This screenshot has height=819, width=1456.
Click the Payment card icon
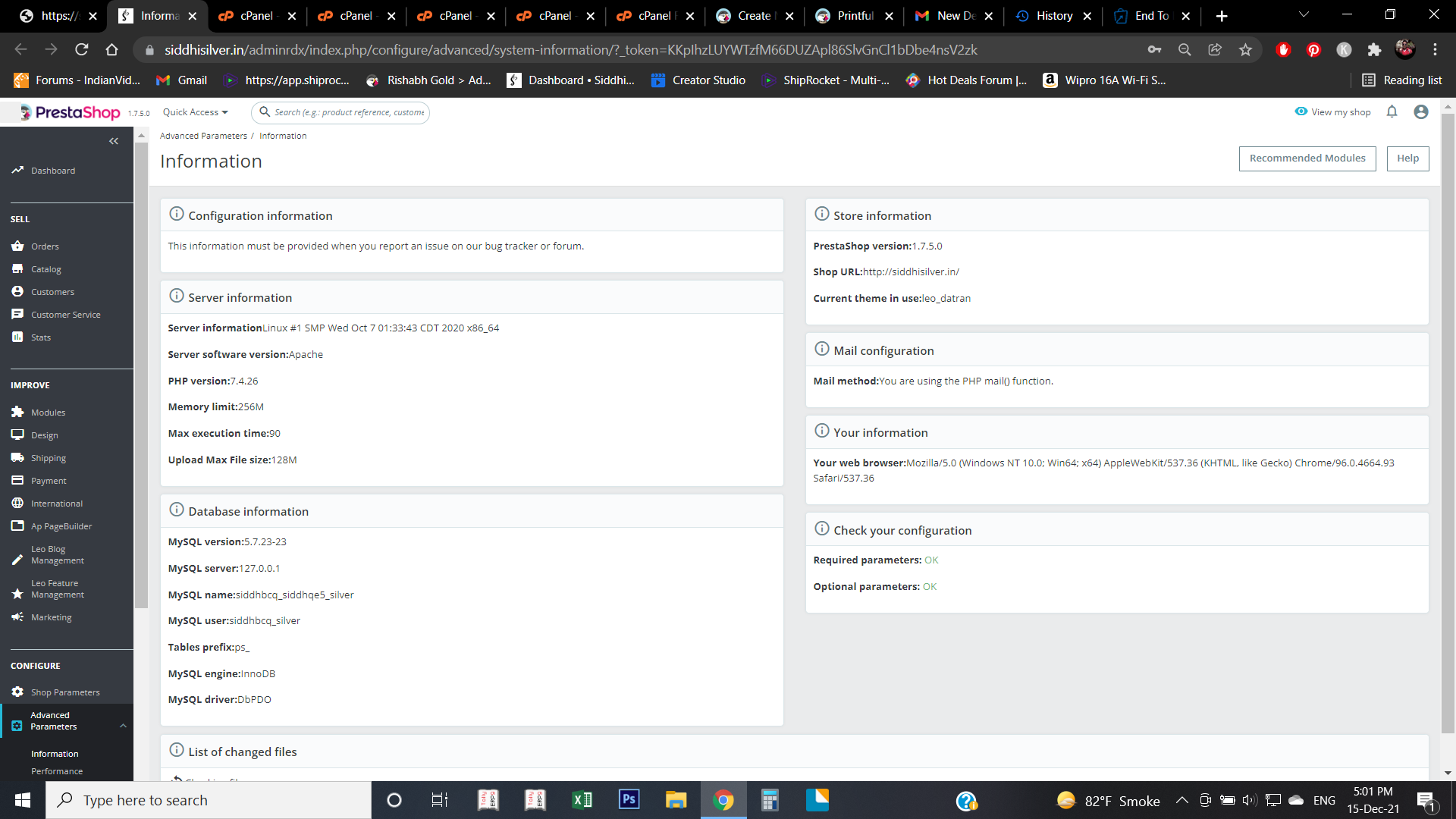click(17, 480)
